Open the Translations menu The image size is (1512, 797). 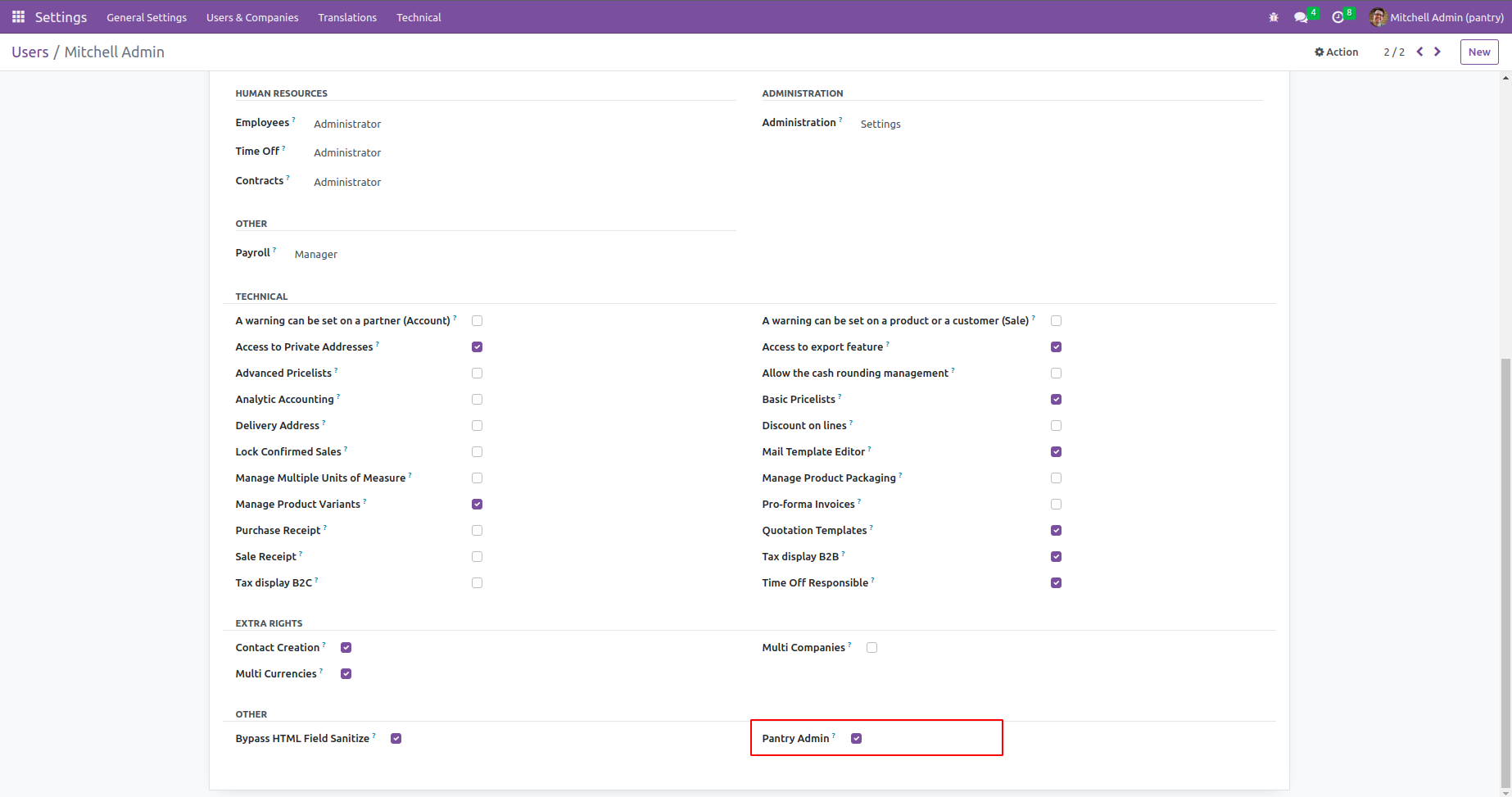click(347, 17)
